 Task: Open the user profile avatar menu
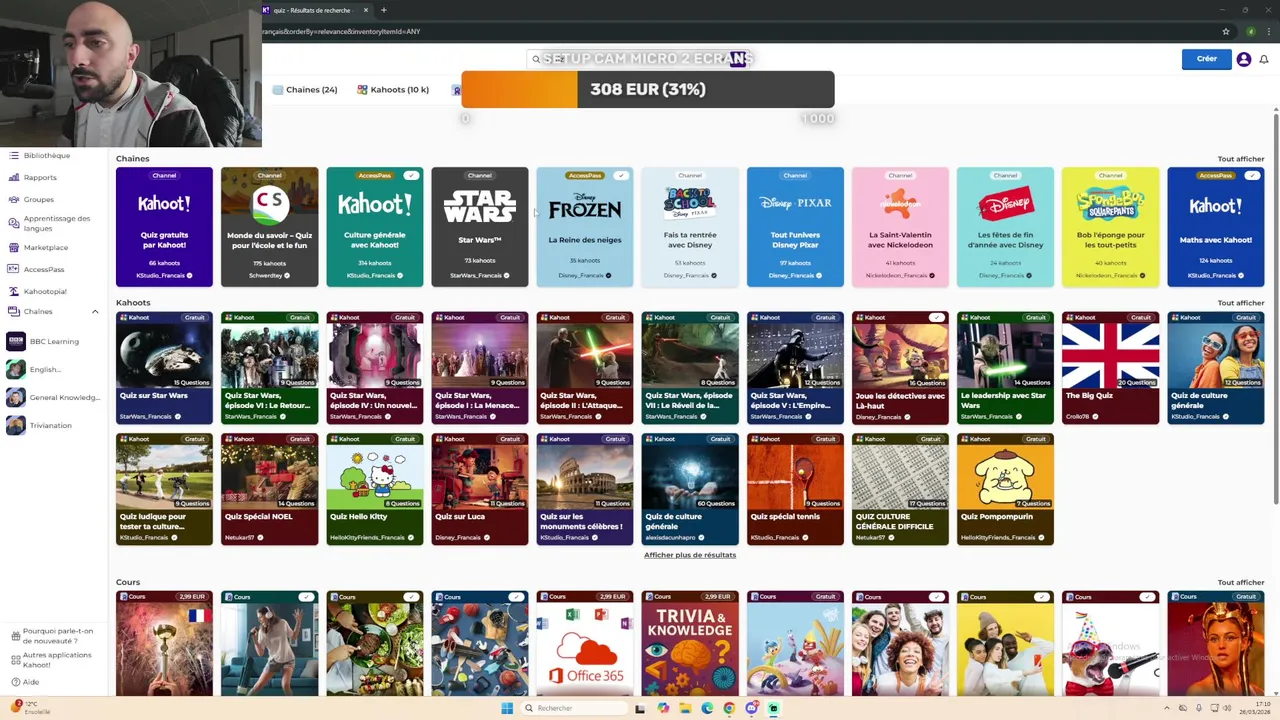[1244, 59]
